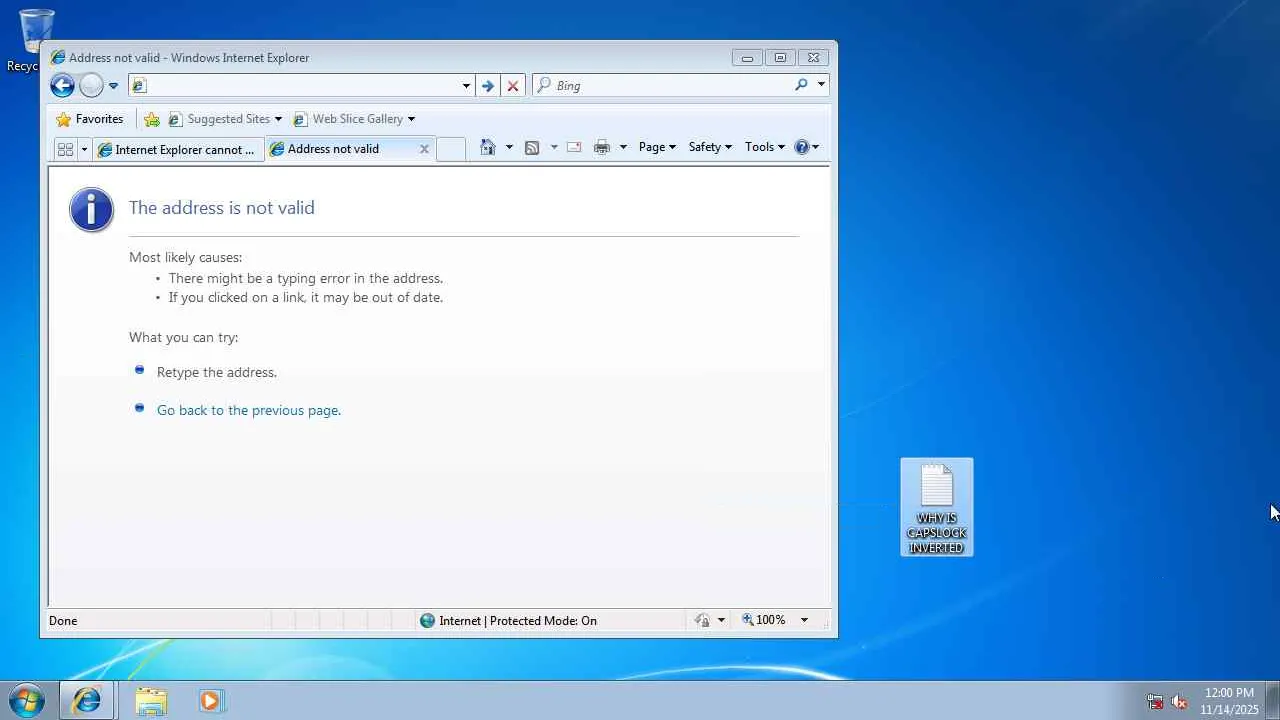Click the 'Retype the address.' text
The image size is (1280, 720).
(x=217, y=372)
